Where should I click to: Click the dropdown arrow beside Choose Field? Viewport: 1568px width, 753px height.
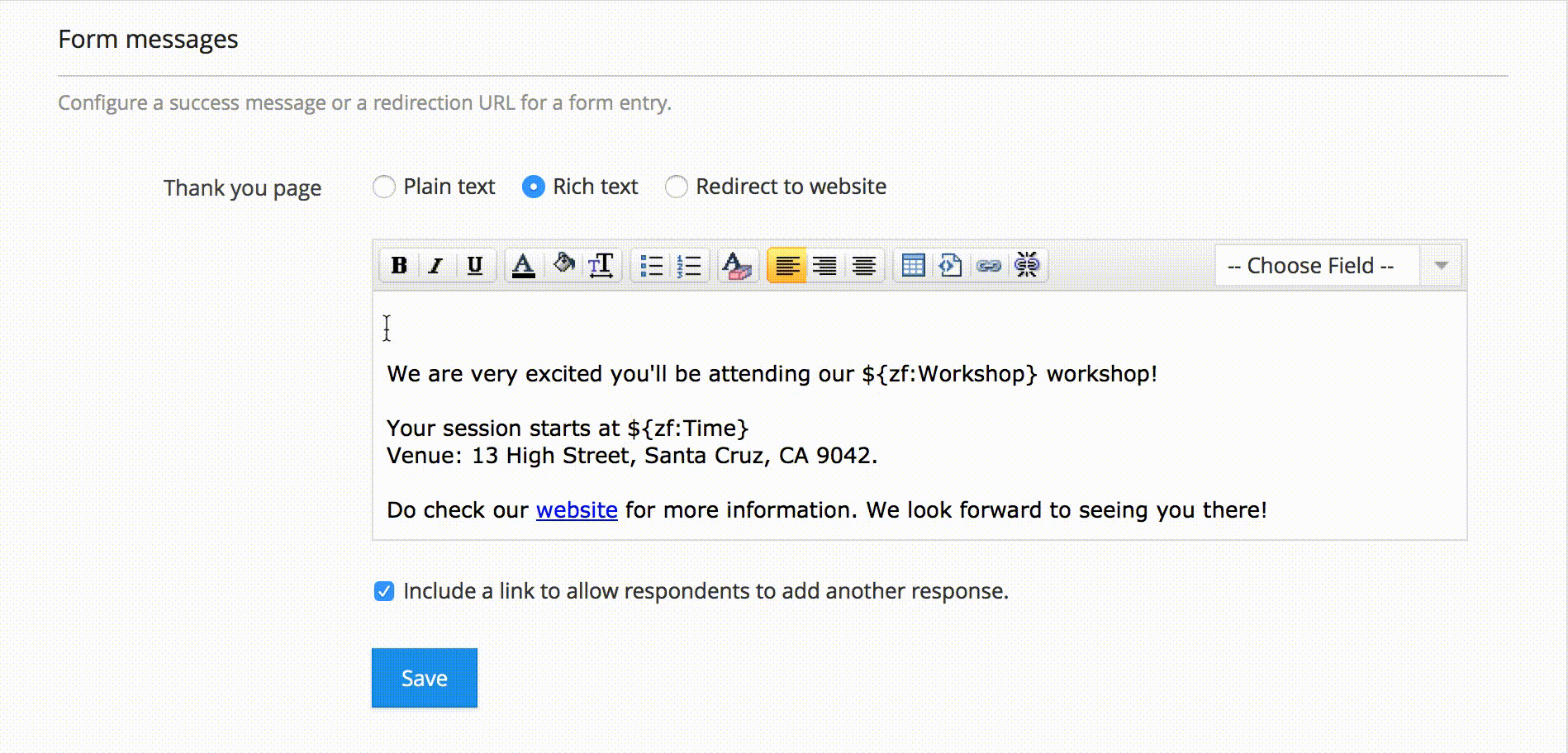click(x=1442, y=266)
